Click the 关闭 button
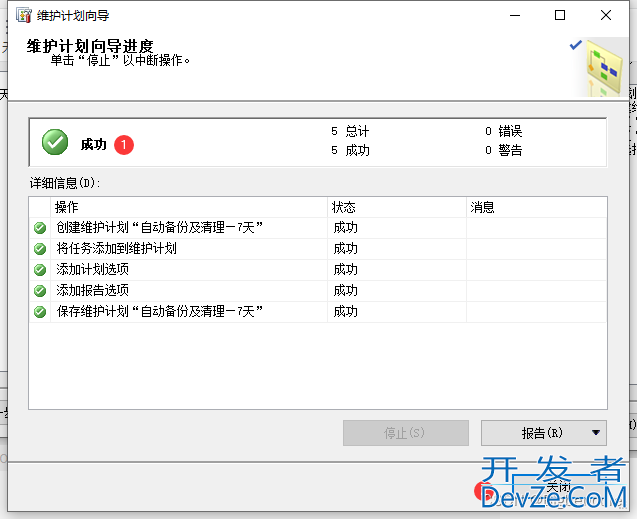Image resolution: width=637 pixels, height=519 pixels. [558, 487]
